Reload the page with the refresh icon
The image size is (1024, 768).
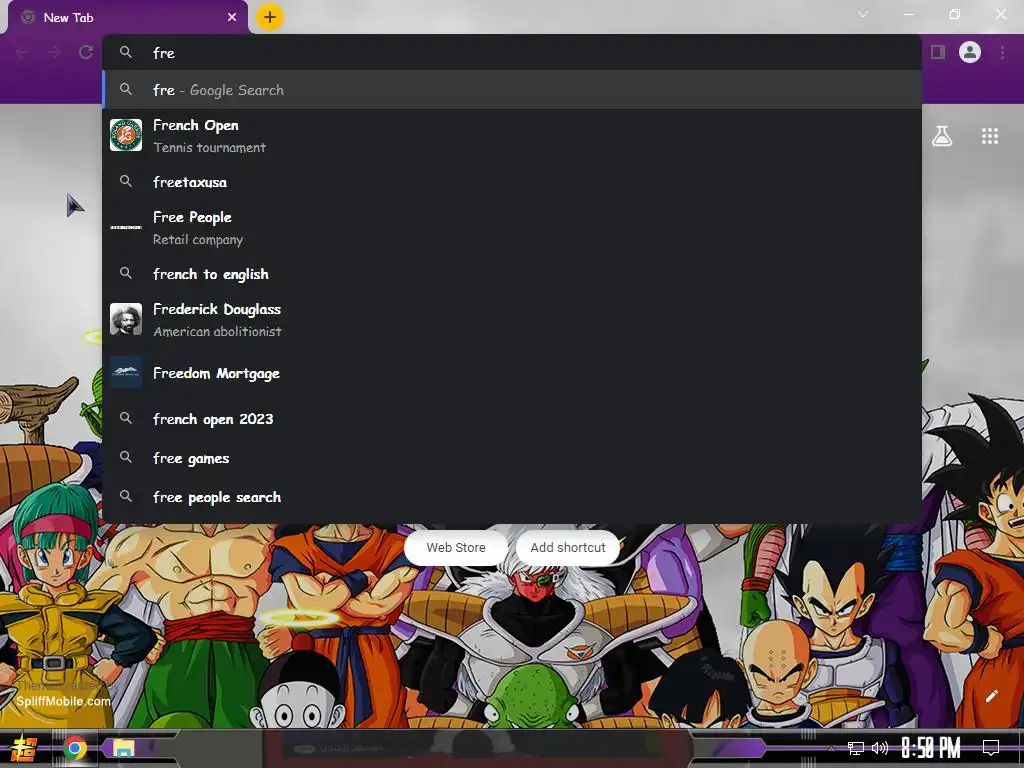pyautogui.click(x=86, y=52)
